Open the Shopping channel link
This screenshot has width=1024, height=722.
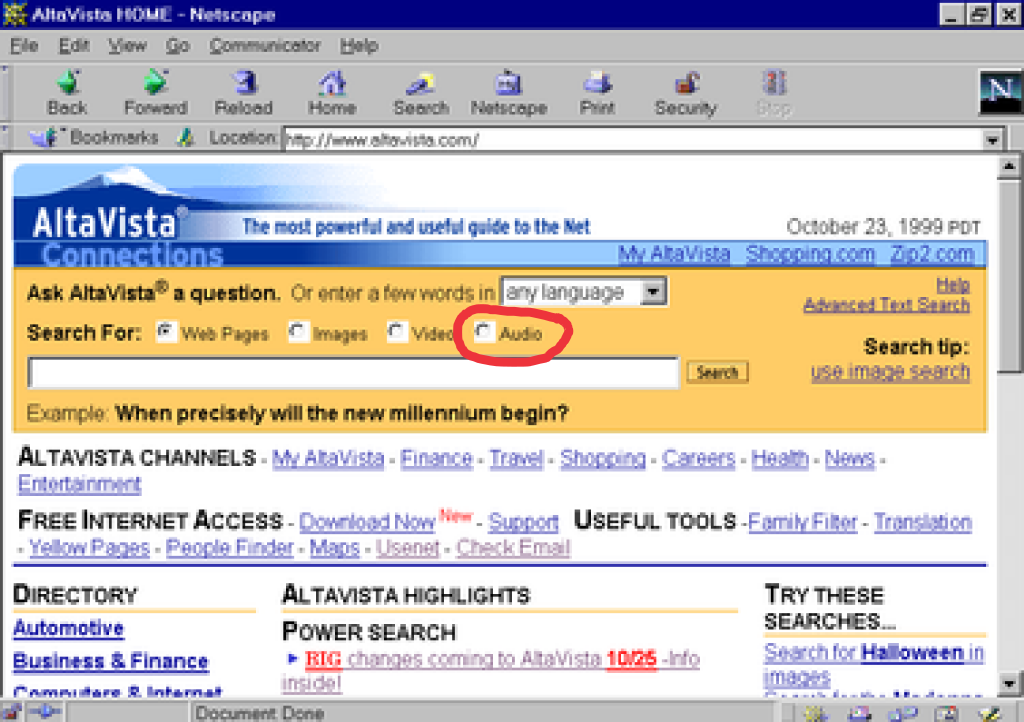click(603, 458)
